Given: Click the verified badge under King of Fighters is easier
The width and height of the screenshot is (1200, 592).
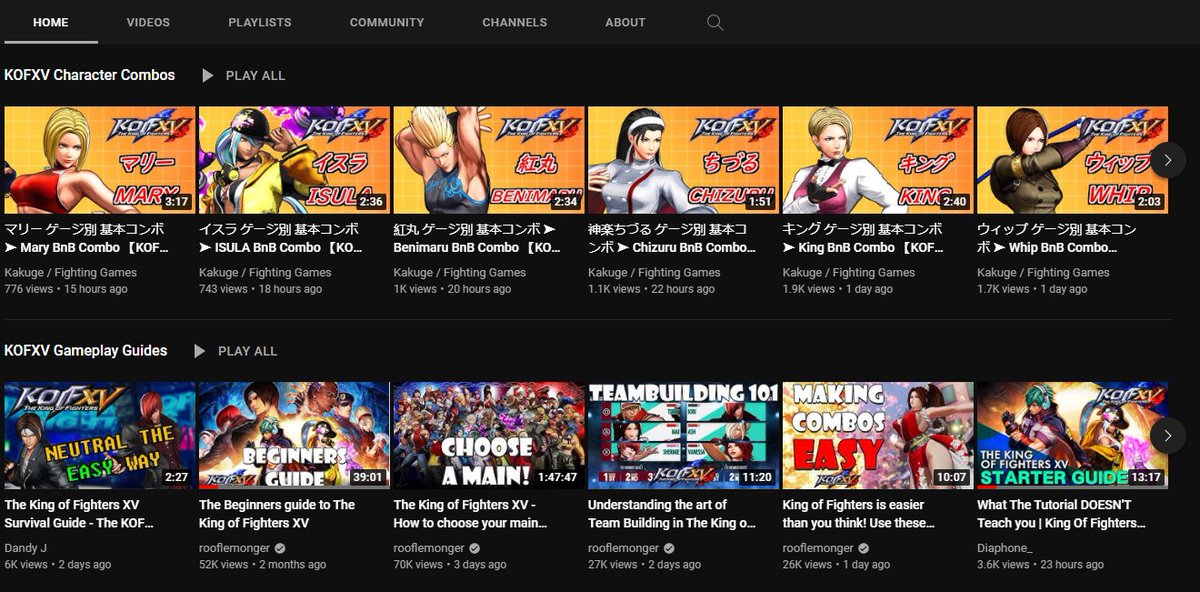Looking at the screenshot, I should (863, 548).
